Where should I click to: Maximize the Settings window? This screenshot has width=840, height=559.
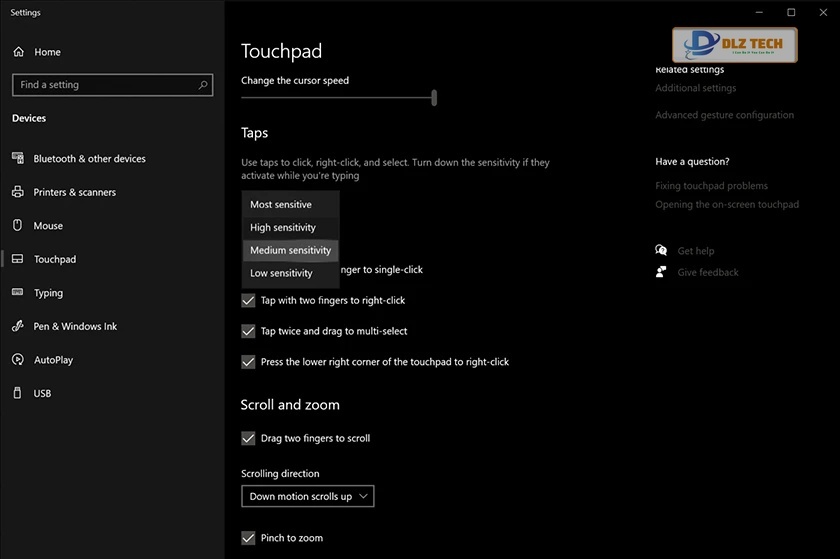791,12
